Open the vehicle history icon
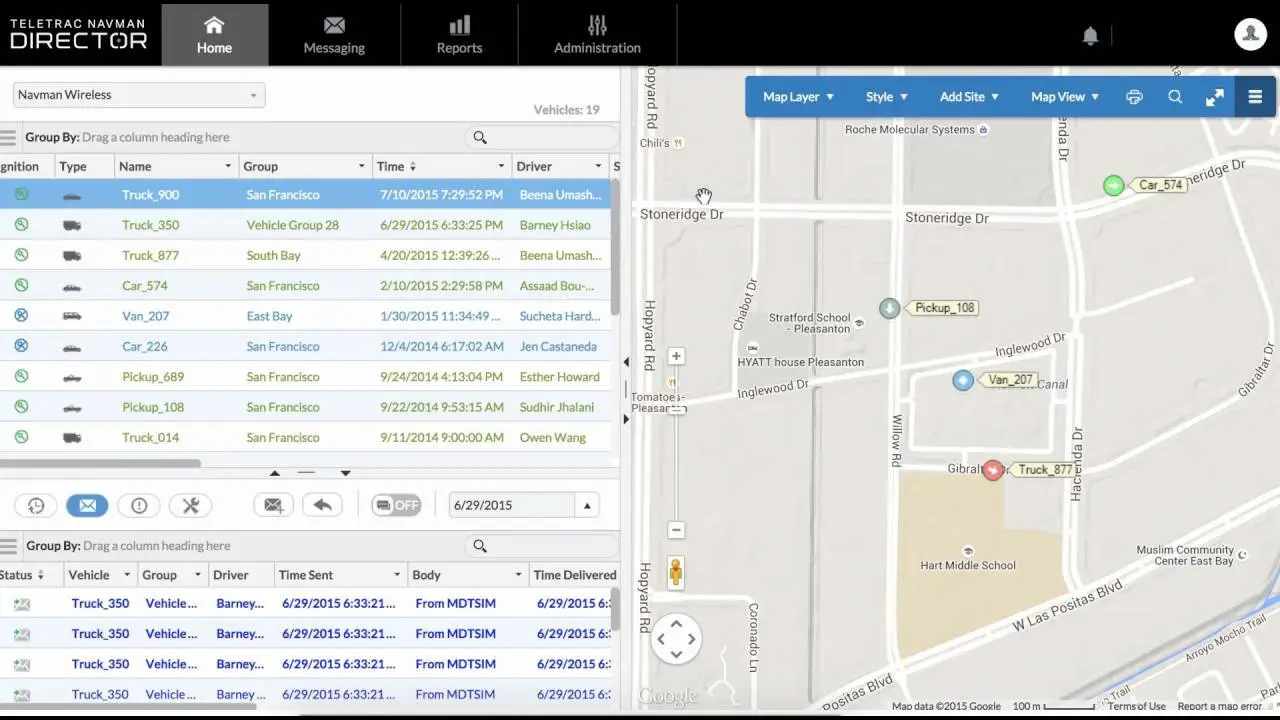The height and width of the screenshot is (720, 1280). (36, 505)
